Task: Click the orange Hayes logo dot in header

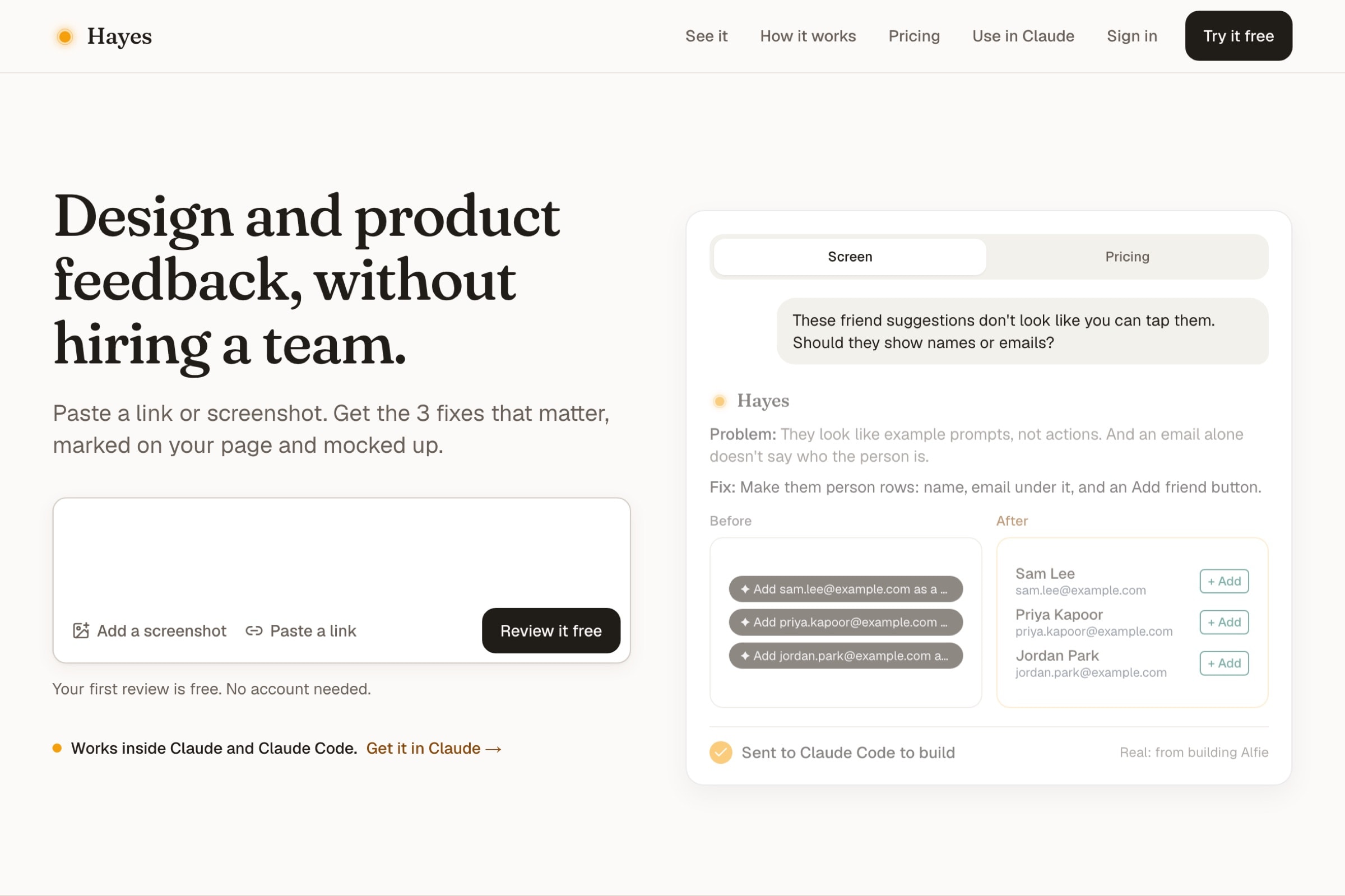Action: coord(65,36)
